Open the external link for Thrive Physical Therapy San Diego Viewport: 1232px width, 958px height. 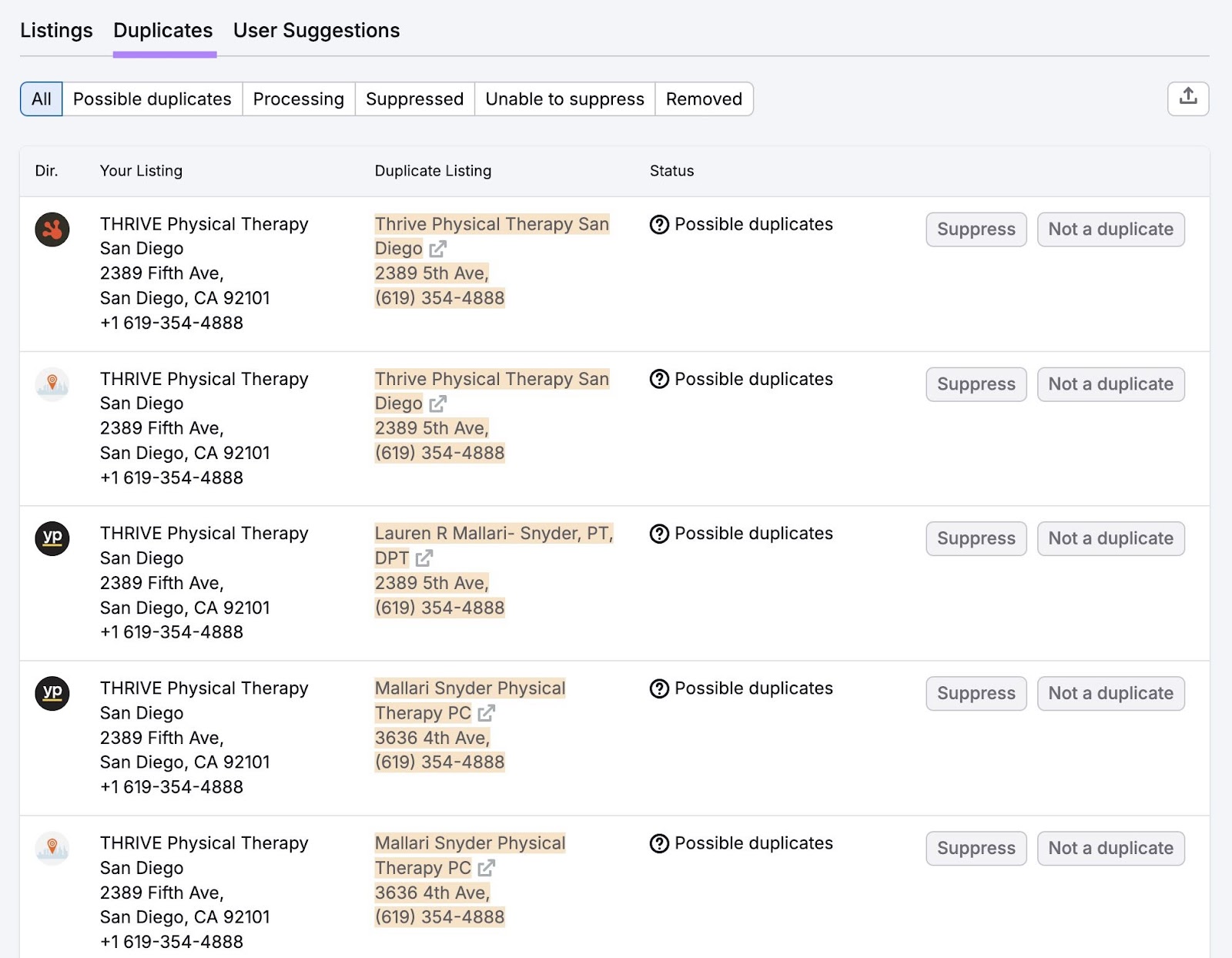tap(439, 249)
